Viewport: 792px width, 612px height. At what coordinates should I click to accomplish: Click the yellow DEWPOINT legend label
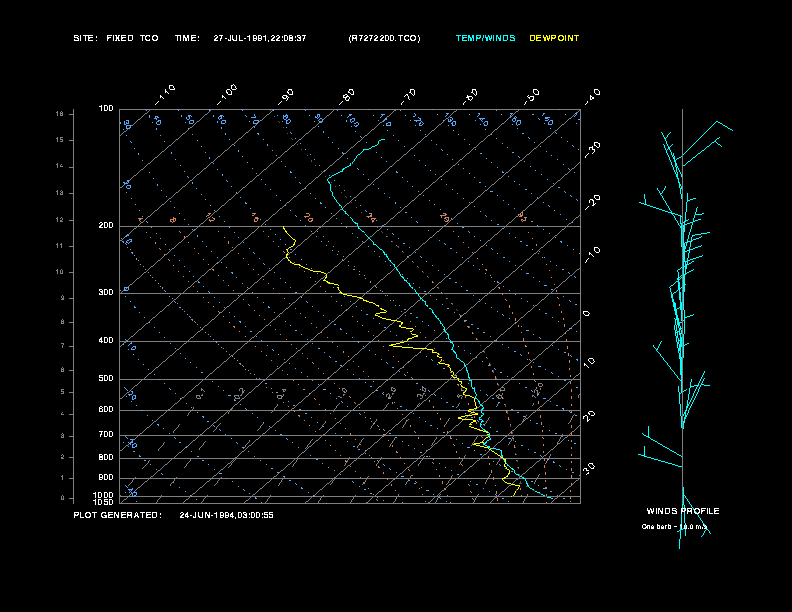point(554,38)
